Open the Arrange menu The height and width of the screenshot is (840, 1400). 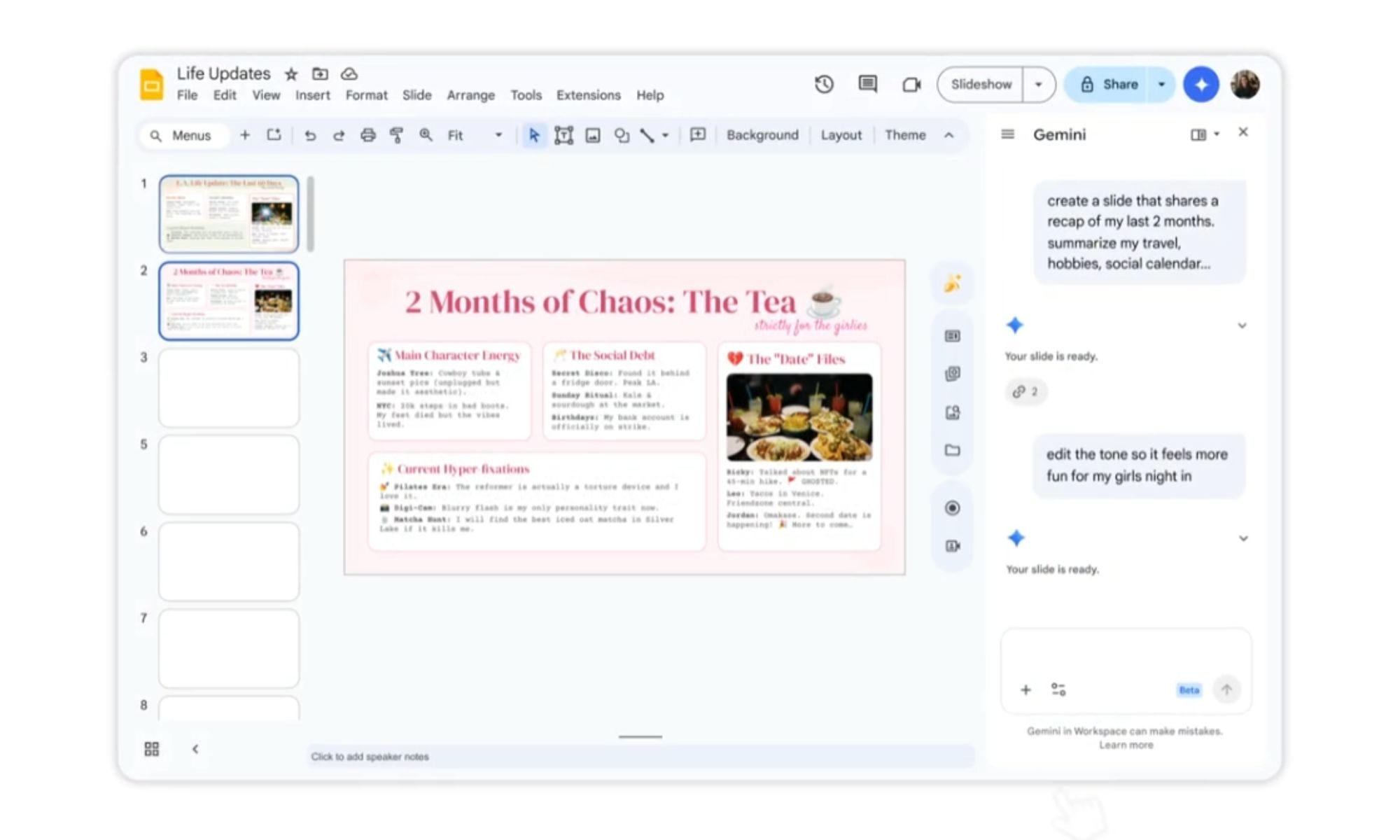click(x=470, y=95)
